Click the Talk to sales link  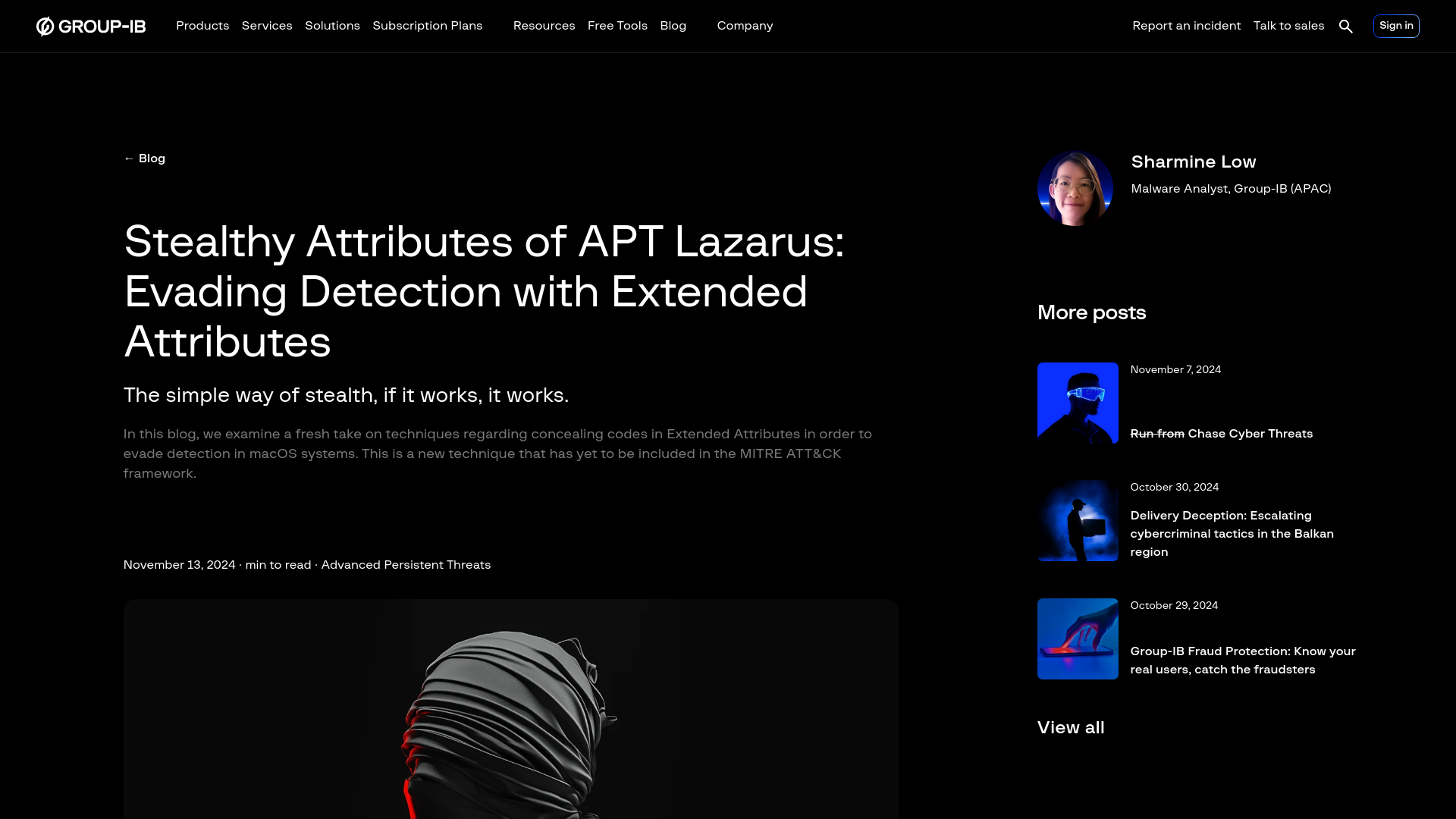tap(1288, 25)
